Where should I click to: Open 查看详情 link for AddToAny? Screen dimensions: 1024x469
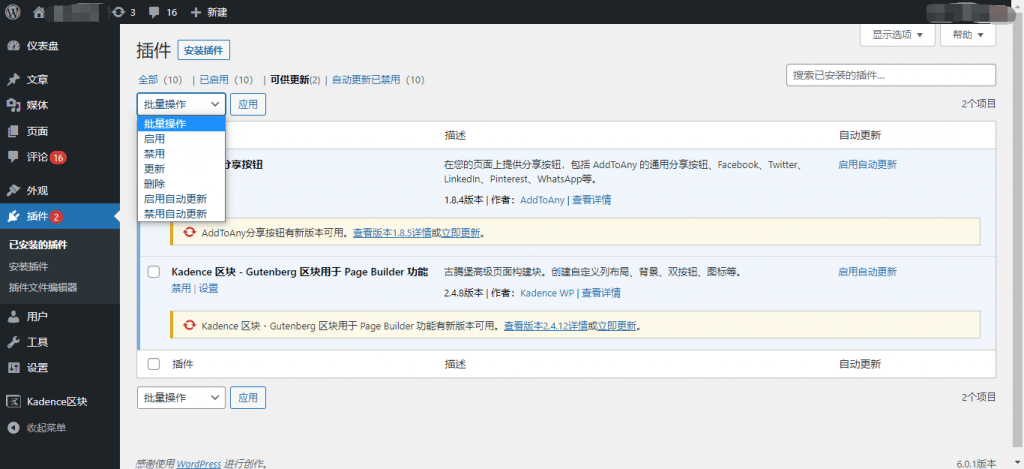tap(592, 200)
